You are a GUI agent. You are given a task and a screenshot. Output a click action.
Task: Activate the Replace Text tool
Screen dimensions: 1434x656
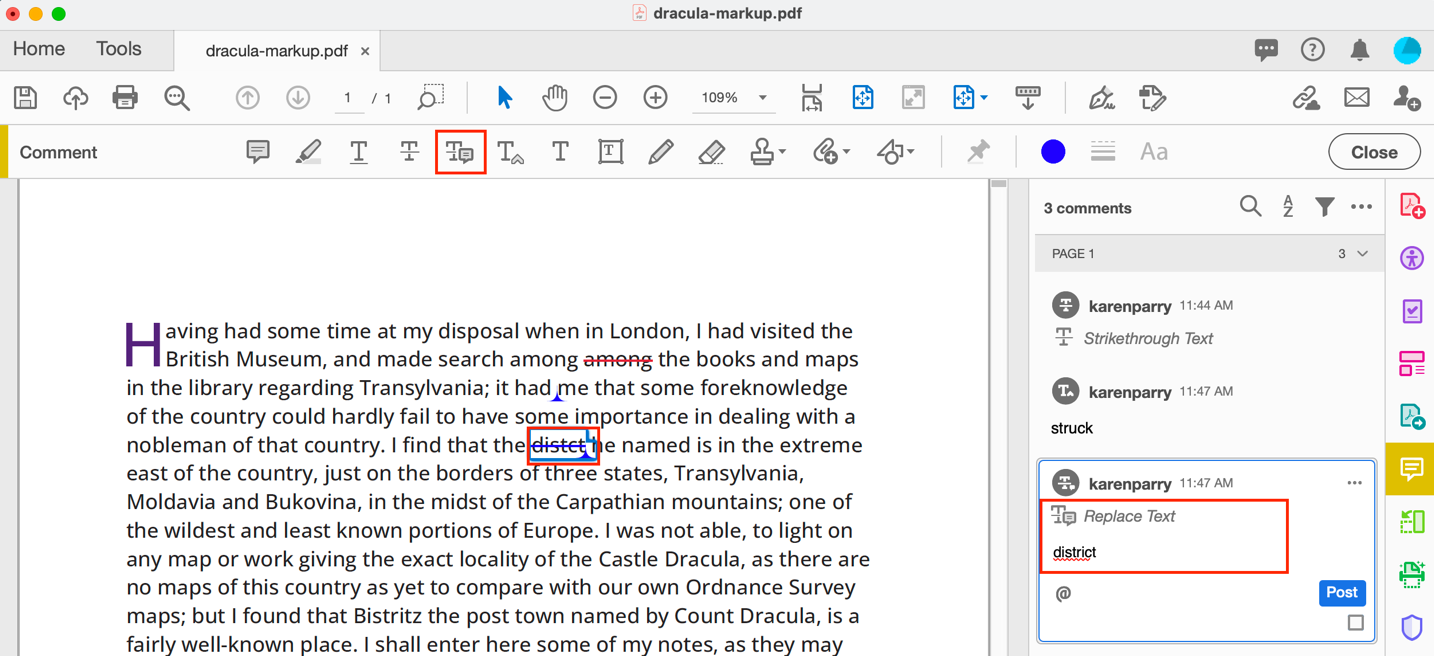tap(460, 152)
